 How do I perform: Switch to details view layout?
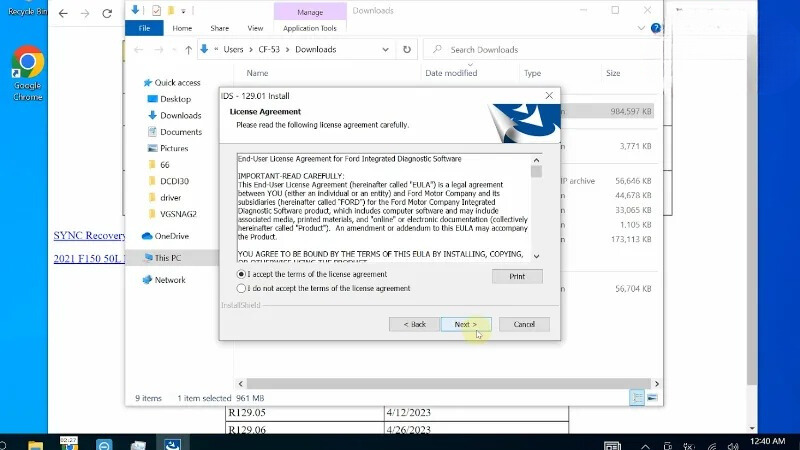tap(637, 397)
